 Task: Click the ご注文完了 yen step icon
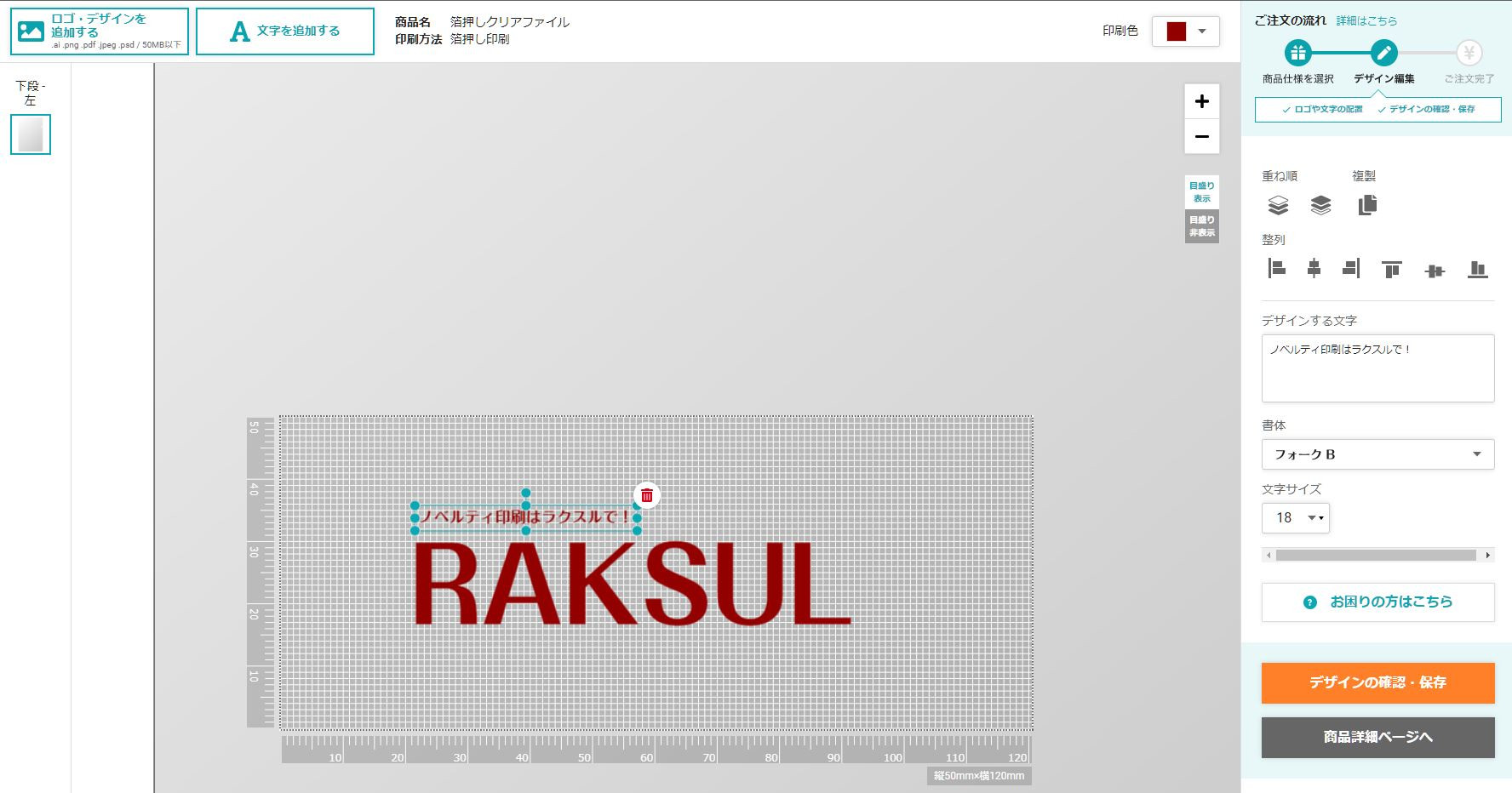pos(1469,53)
